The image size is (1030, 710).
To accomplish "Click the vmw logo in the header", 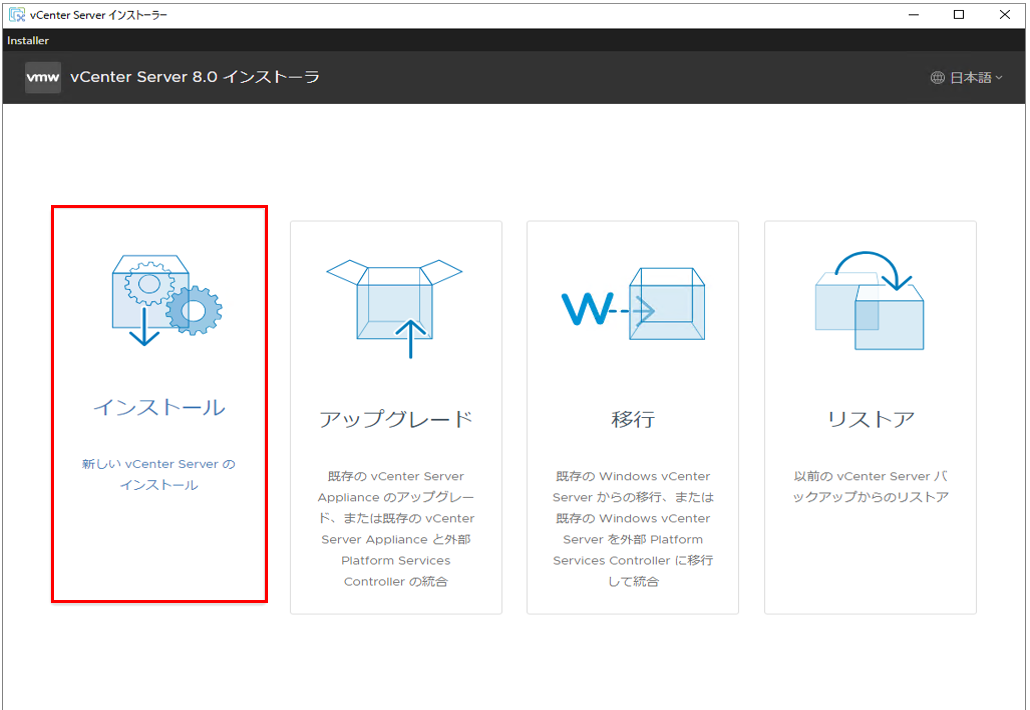I will tap(43, 78).
